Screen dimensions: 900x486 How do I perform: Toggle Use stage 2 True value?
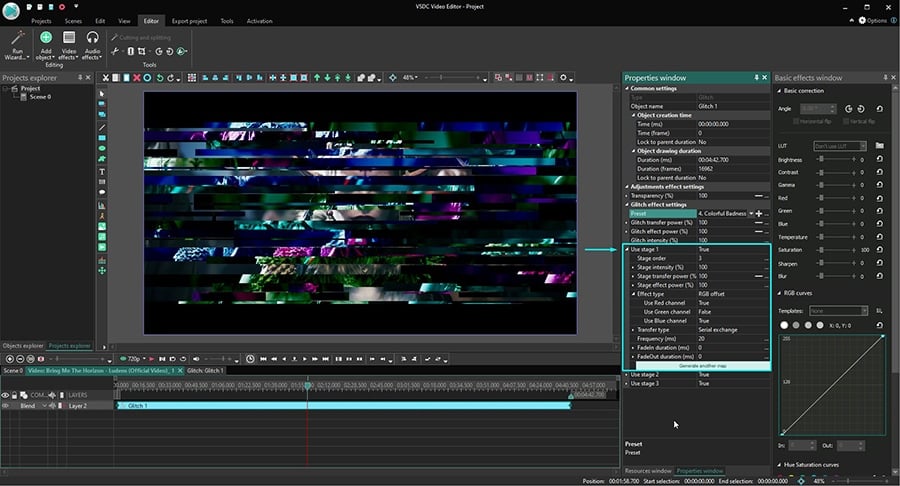pos(732,374)
